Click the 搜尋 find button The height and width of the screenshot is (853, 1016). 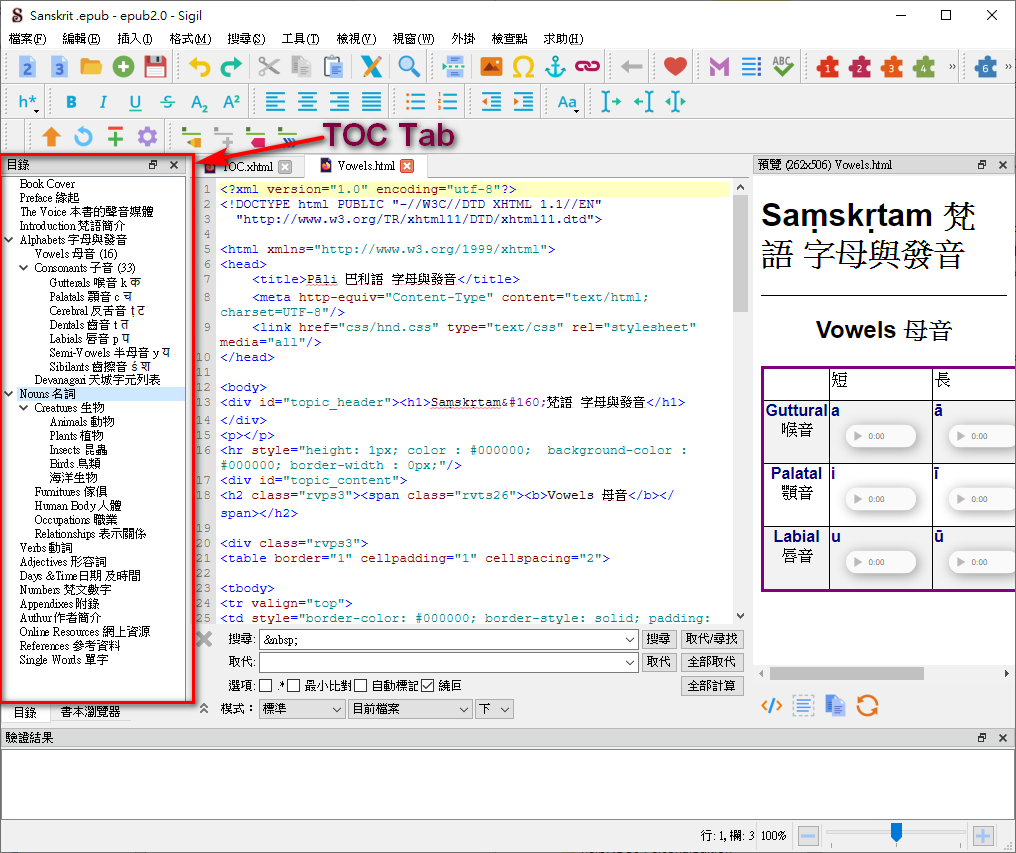click(658, 639)
